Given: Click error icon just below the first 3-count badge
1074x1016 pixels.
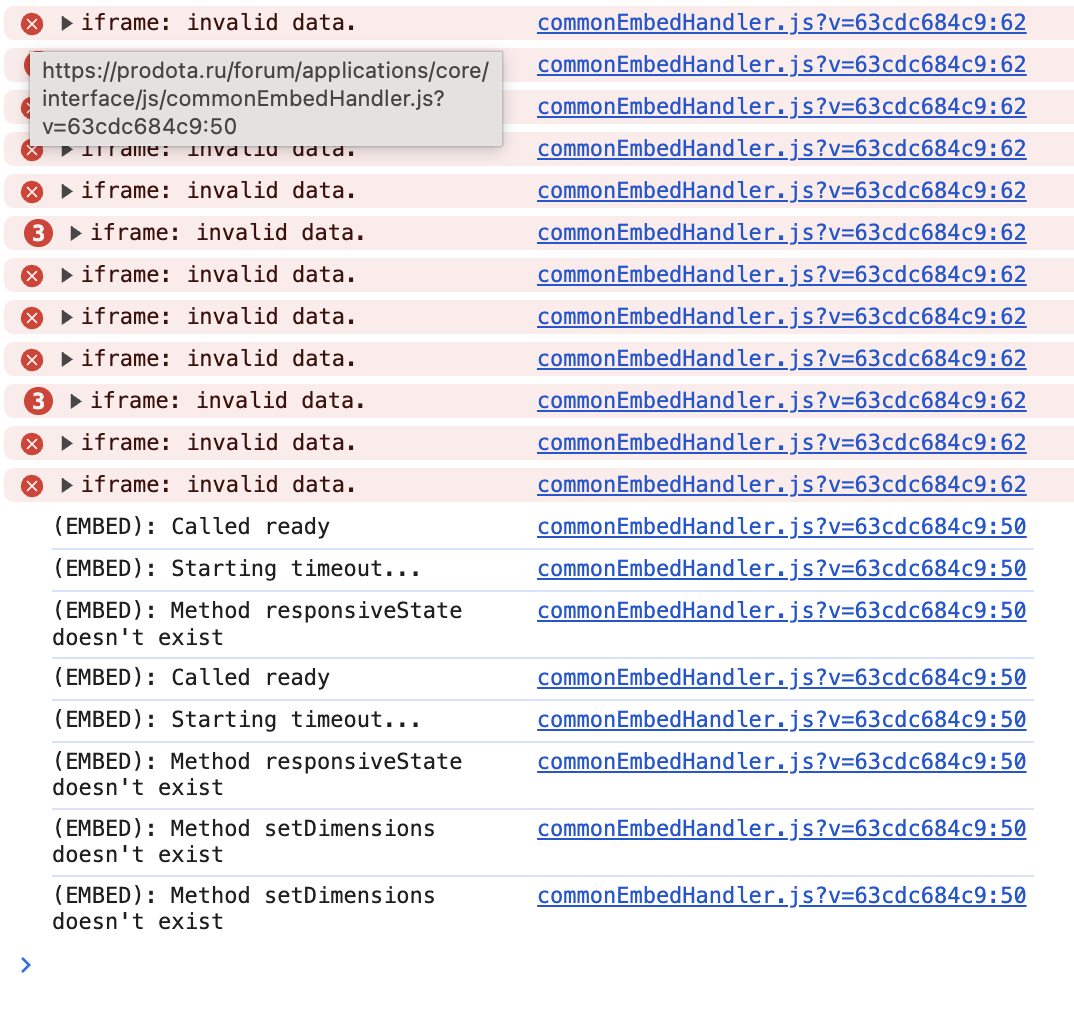Looking at the screenshot, I should pyautogui.click(x=33, y=275).
